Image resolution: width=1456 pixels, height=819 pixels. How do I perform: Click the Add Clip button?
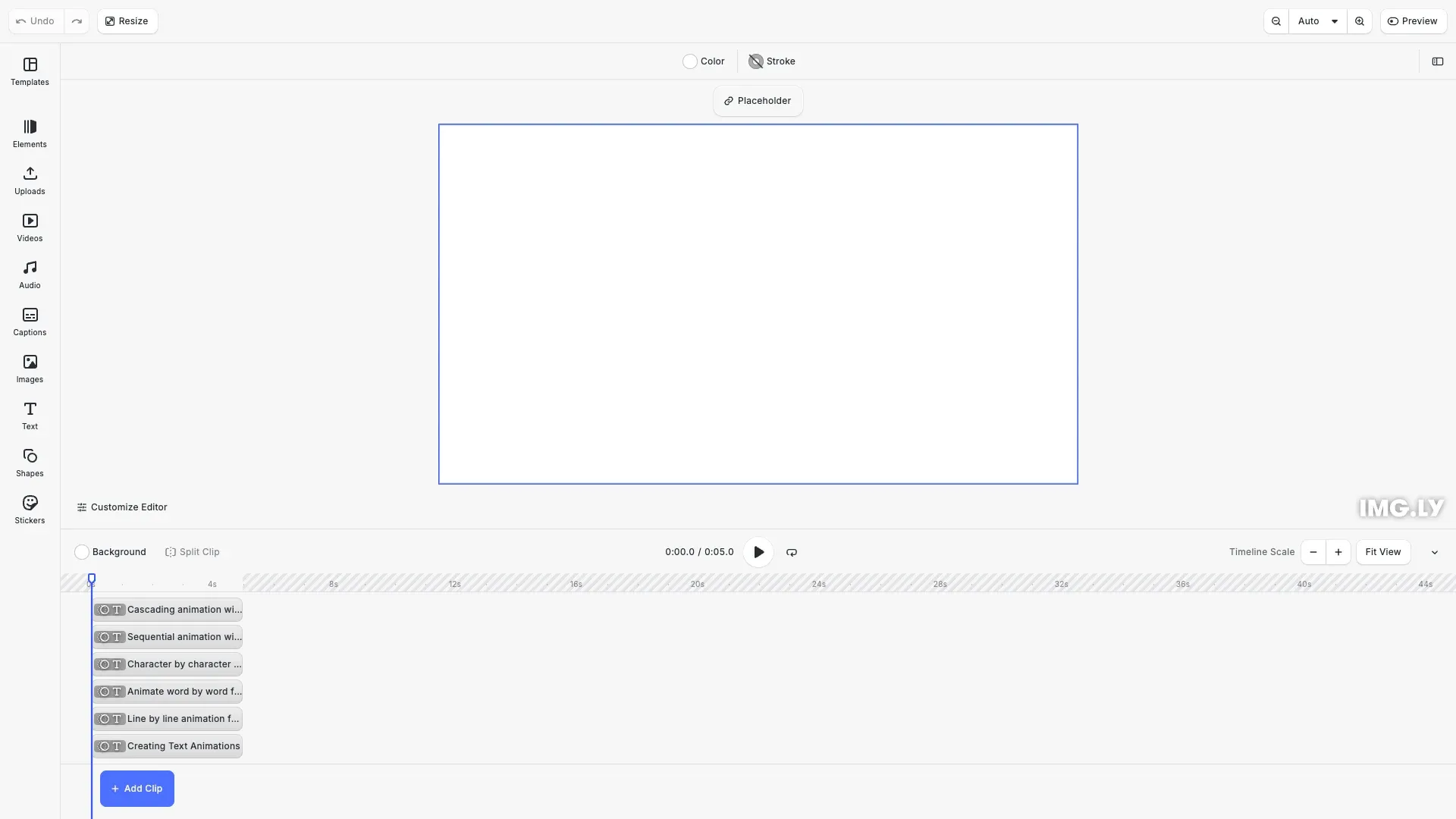pyautogui.click(x=136, y=788)
